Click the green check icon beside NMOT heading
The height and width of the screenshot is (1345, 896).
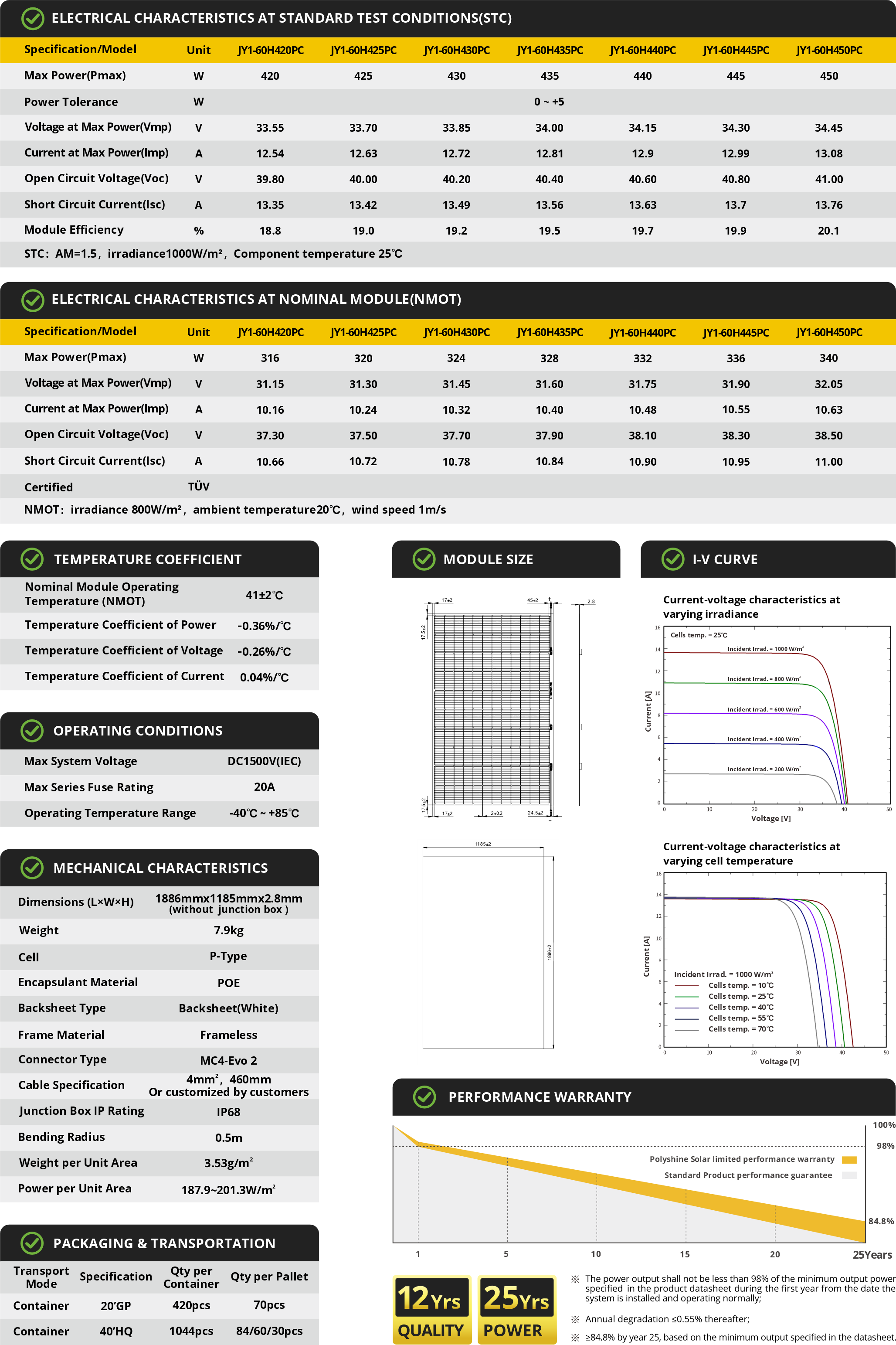33,300
